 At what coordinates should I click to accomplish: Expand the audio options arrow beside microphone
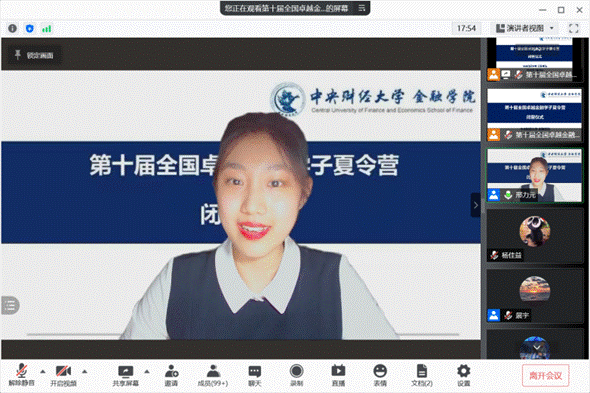coord(43,372)
